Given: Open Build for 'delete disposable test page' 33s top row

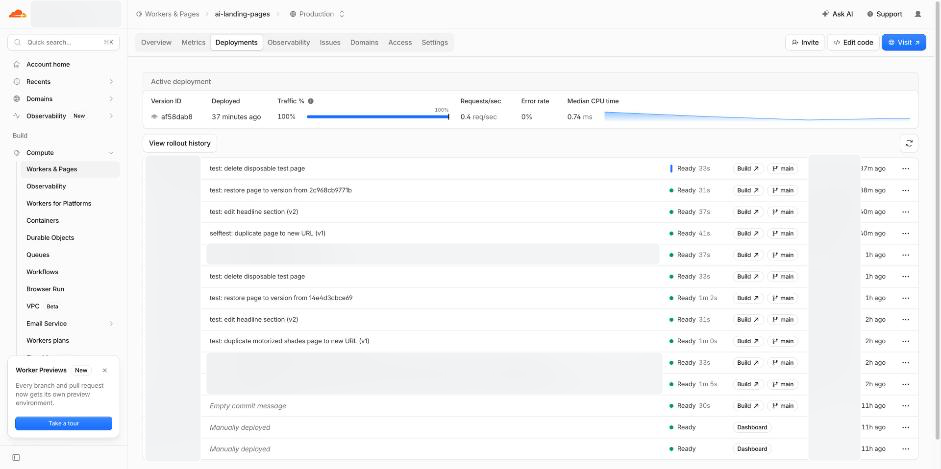Looking at the screenshot, I should (x=748, y=169).
